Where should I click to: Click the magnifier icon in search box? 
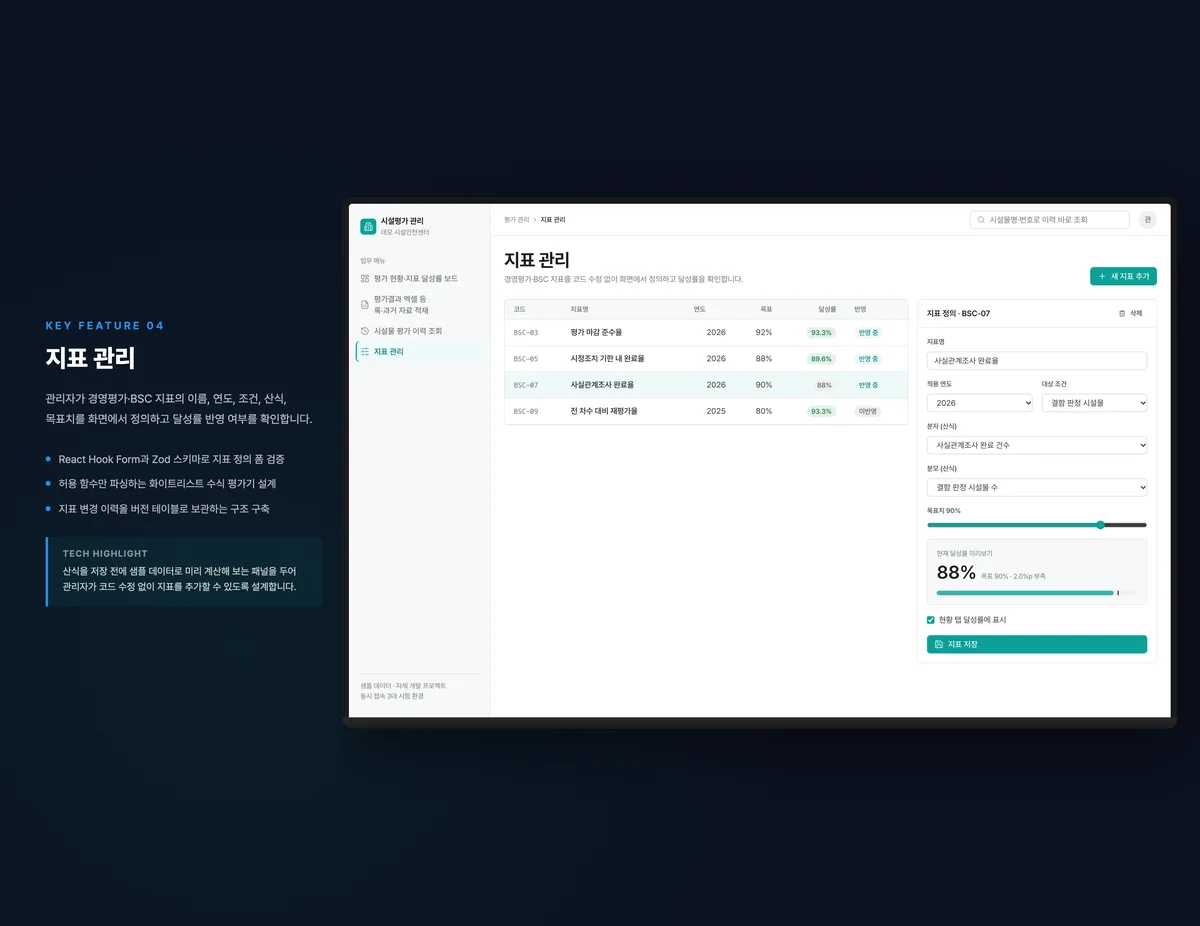(981, 220)
